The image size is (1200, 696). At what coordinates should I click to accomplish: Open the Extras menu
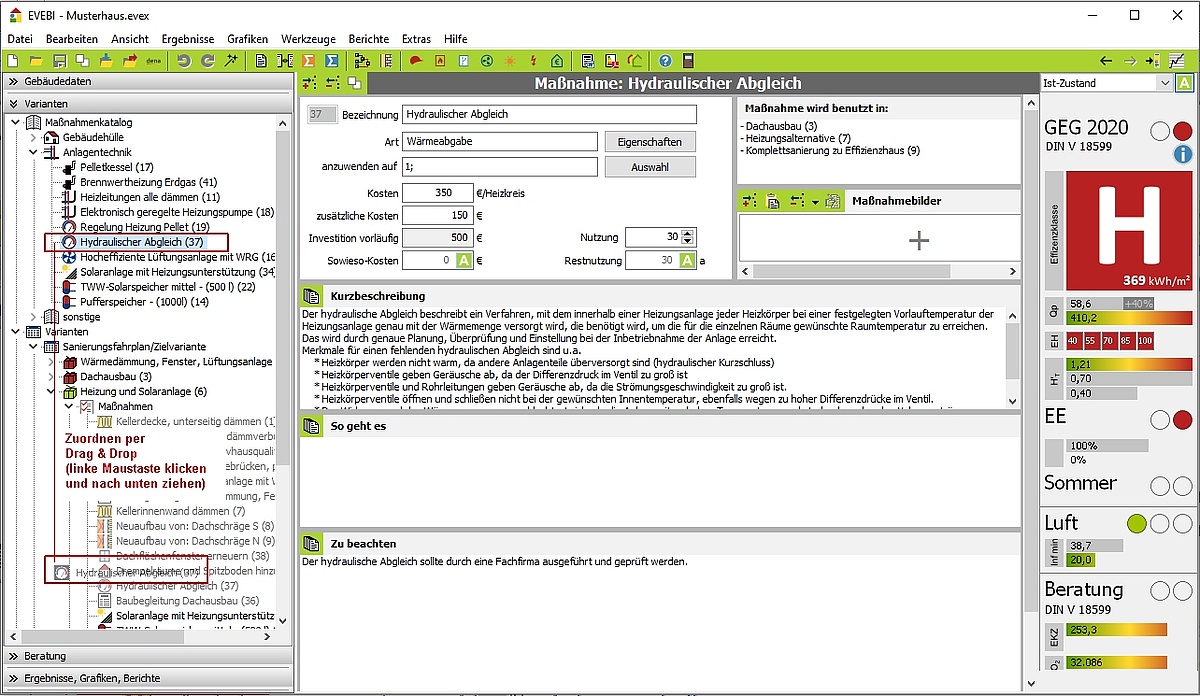coord(416,39)
